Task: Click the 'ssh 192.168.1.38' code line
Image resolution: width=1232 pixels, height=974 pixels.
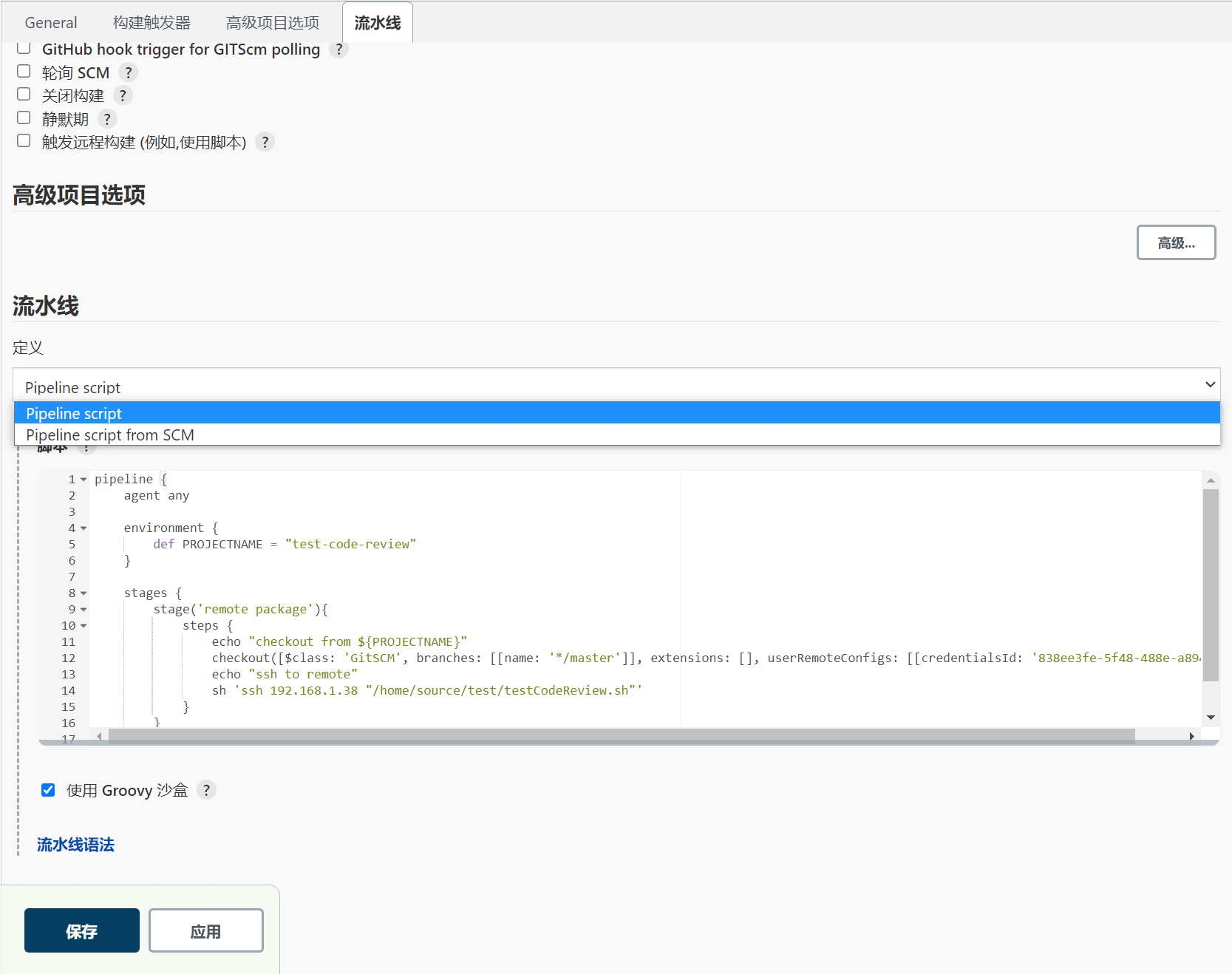Action: (427, 691)
